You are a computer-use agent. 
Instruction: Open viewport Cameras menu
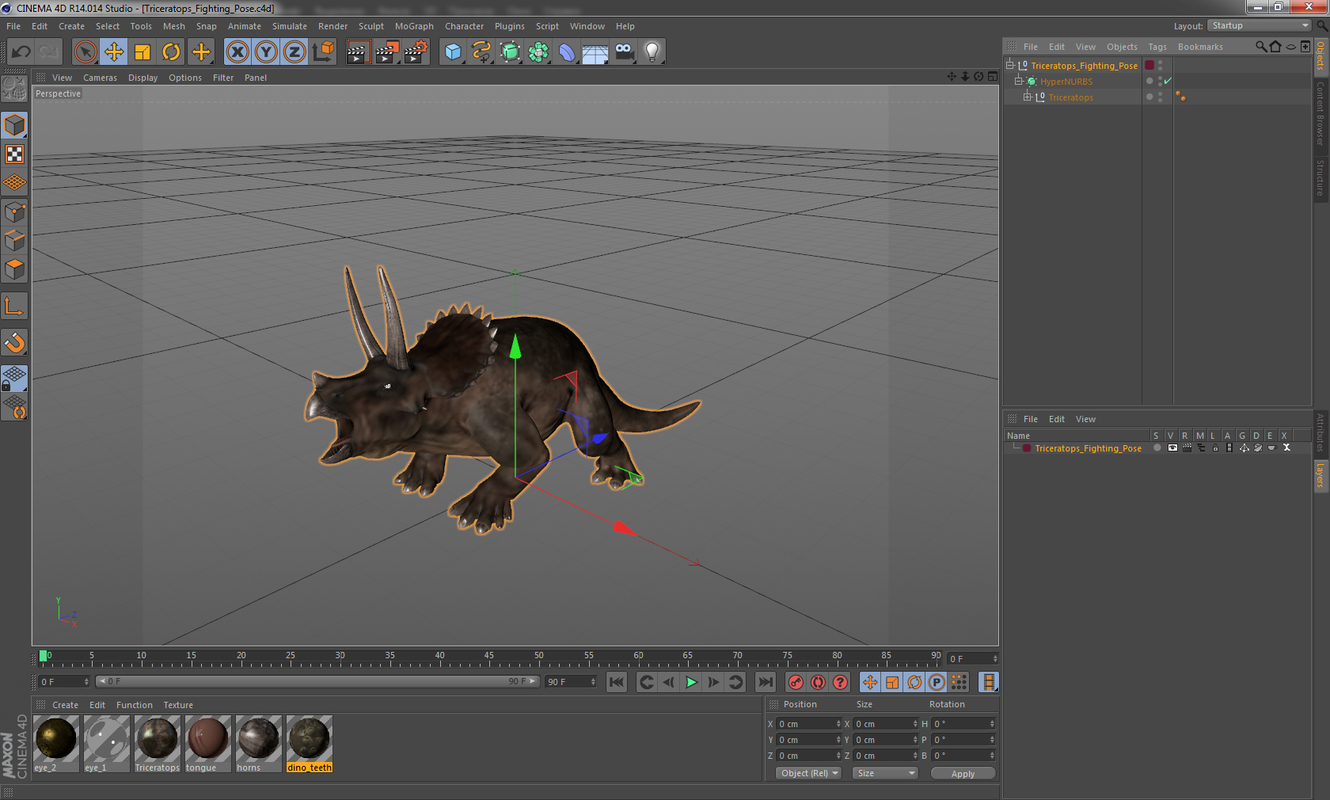100,77
